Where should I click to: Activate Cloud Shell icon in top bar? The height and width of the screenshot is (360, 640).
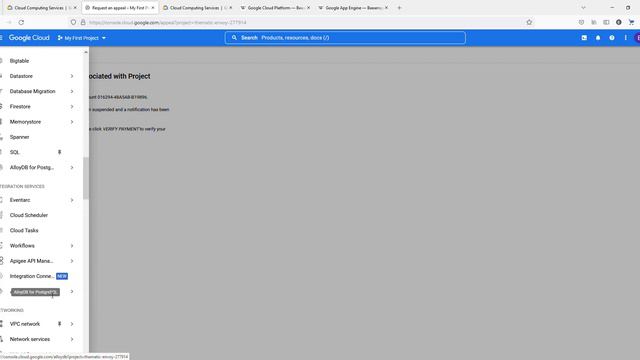(584, 38)
